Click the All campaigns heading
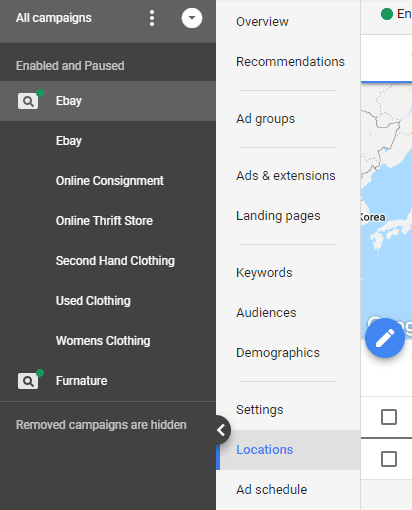 tap(54, 18)
